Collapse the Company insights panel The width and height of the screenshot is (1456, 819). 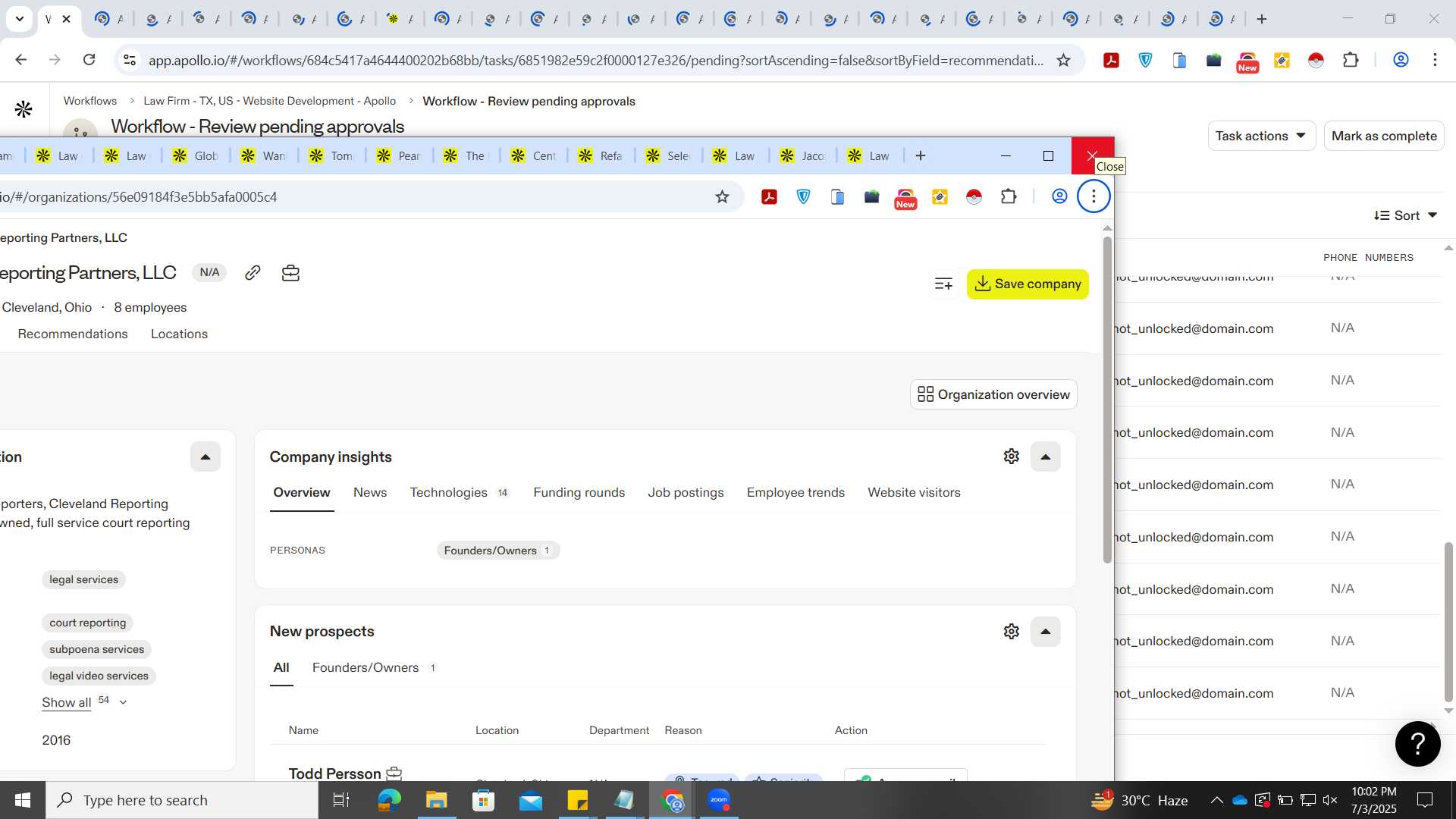pos(1045,457)
